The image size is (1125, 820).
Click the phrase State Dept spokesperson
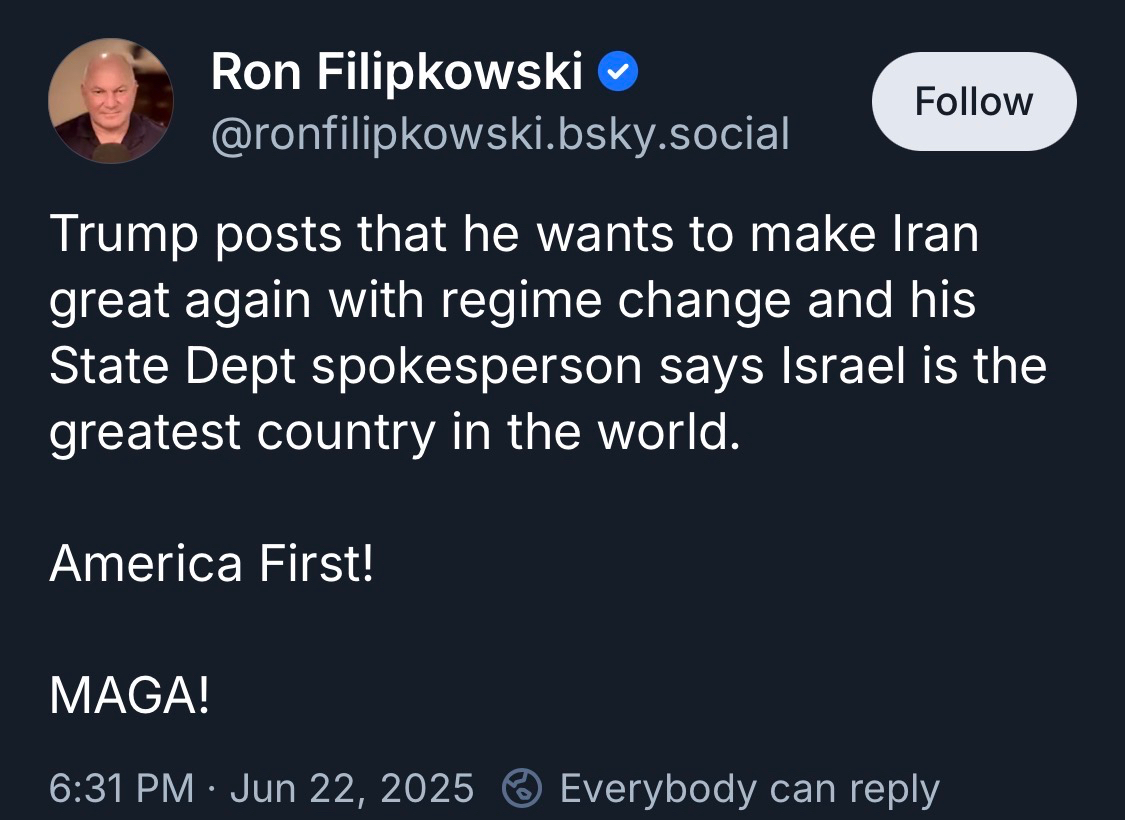click(345, 366)
